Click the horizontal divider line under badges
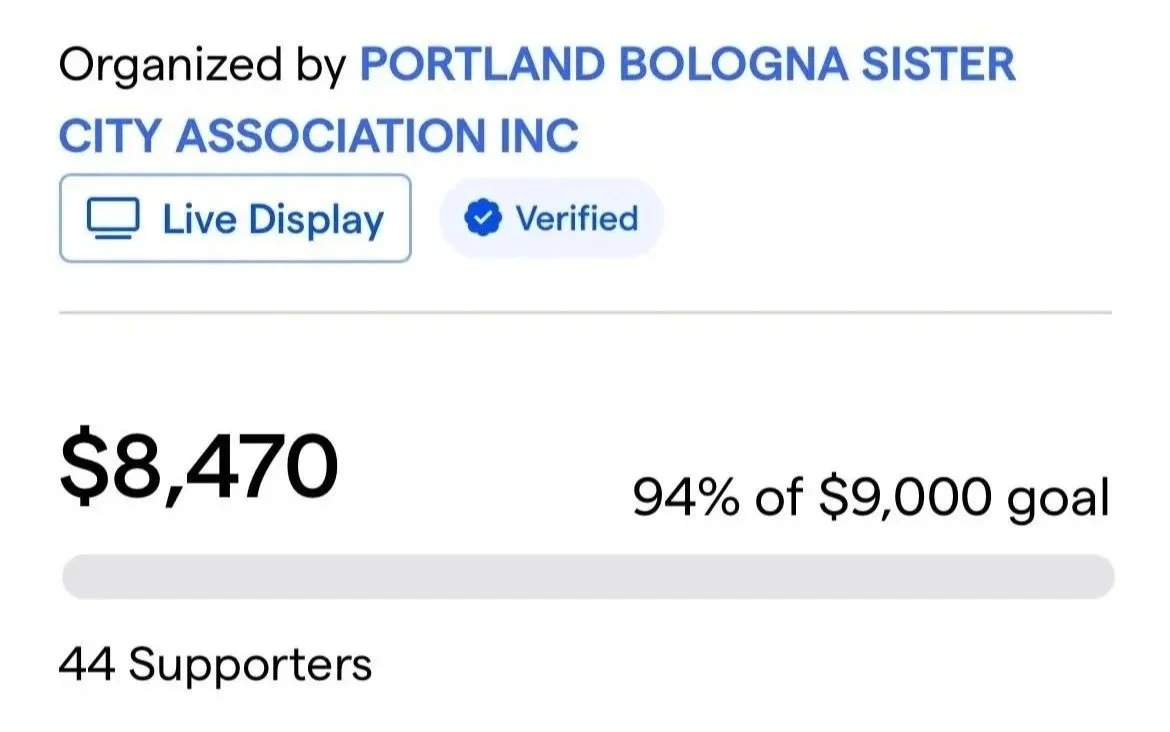This screenshot has width=1170, height=732. (586, 313)
